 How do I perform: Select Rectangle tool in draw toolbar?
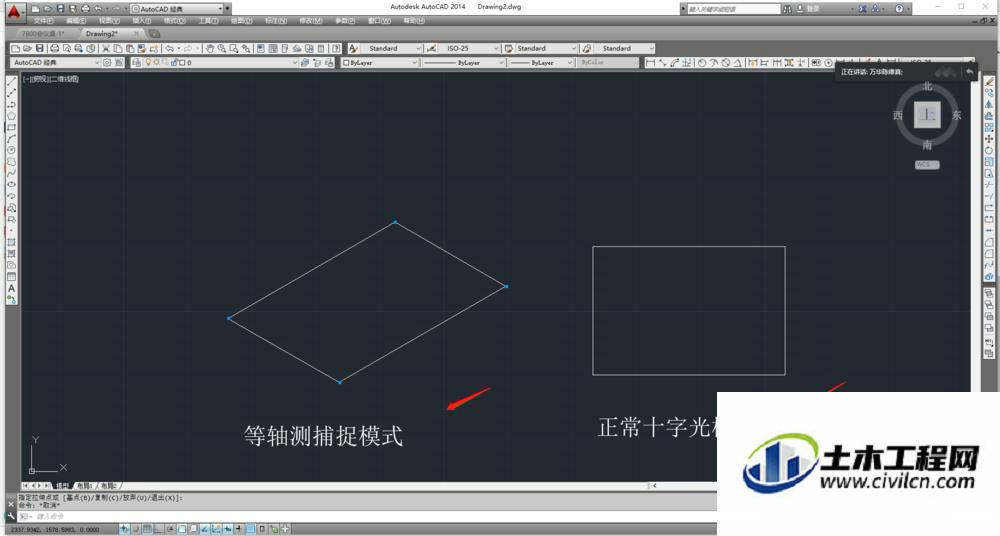point(11,128)
